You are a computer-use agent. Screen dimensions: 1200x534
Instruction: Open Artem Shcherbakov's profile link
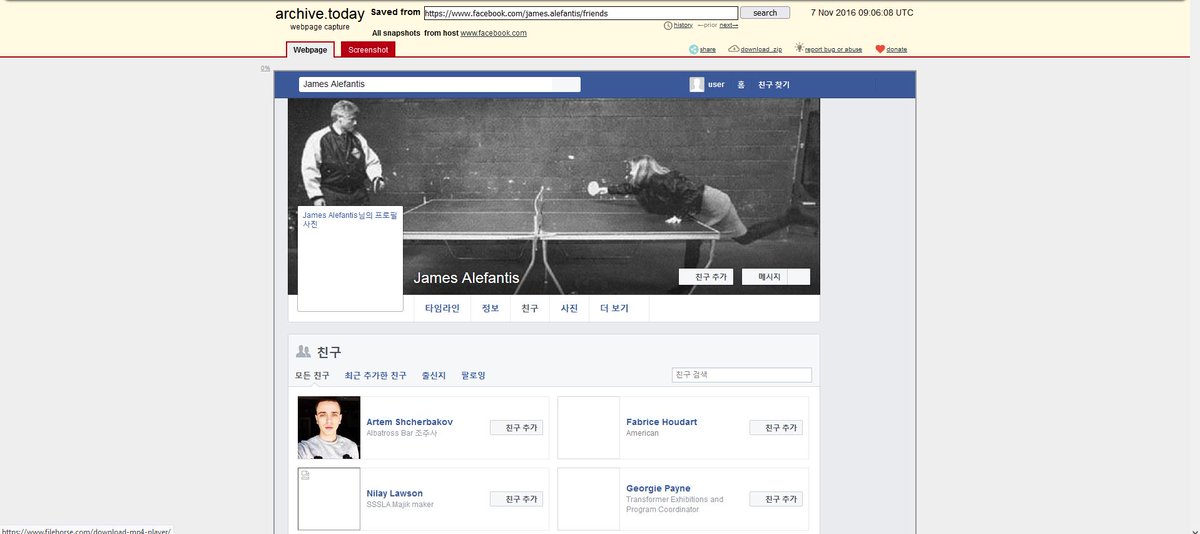click(409, 422)
